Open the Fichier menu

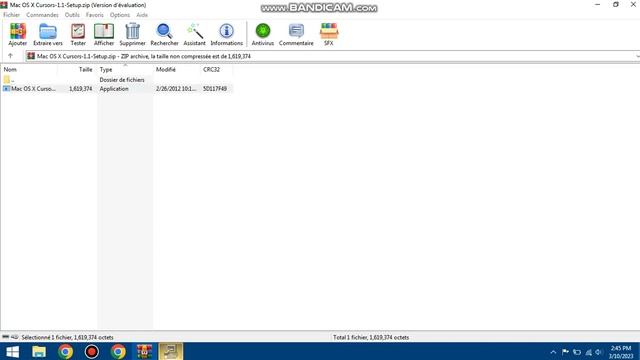click(11, 15)
